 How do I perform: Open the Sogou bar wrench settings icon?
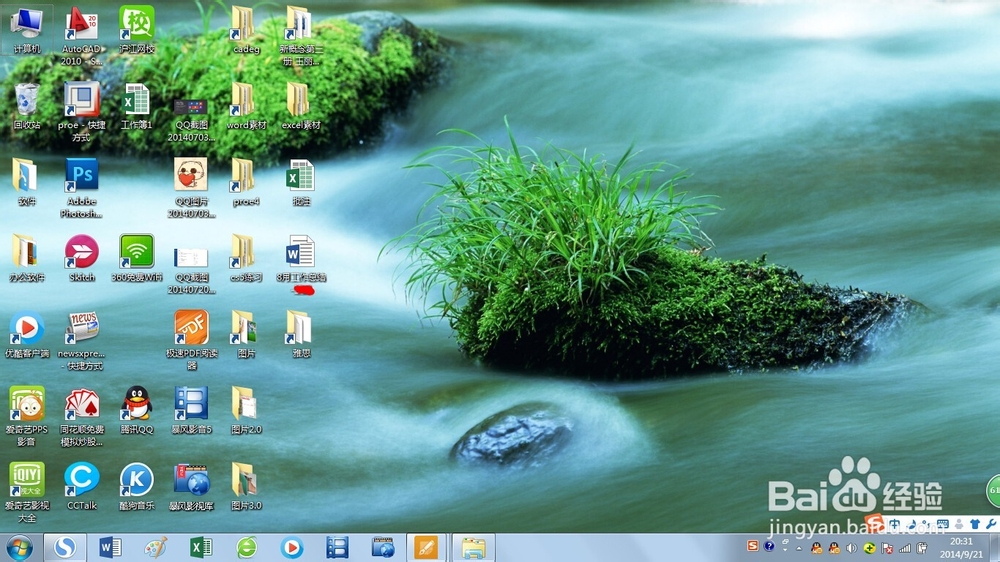(990, 524)
